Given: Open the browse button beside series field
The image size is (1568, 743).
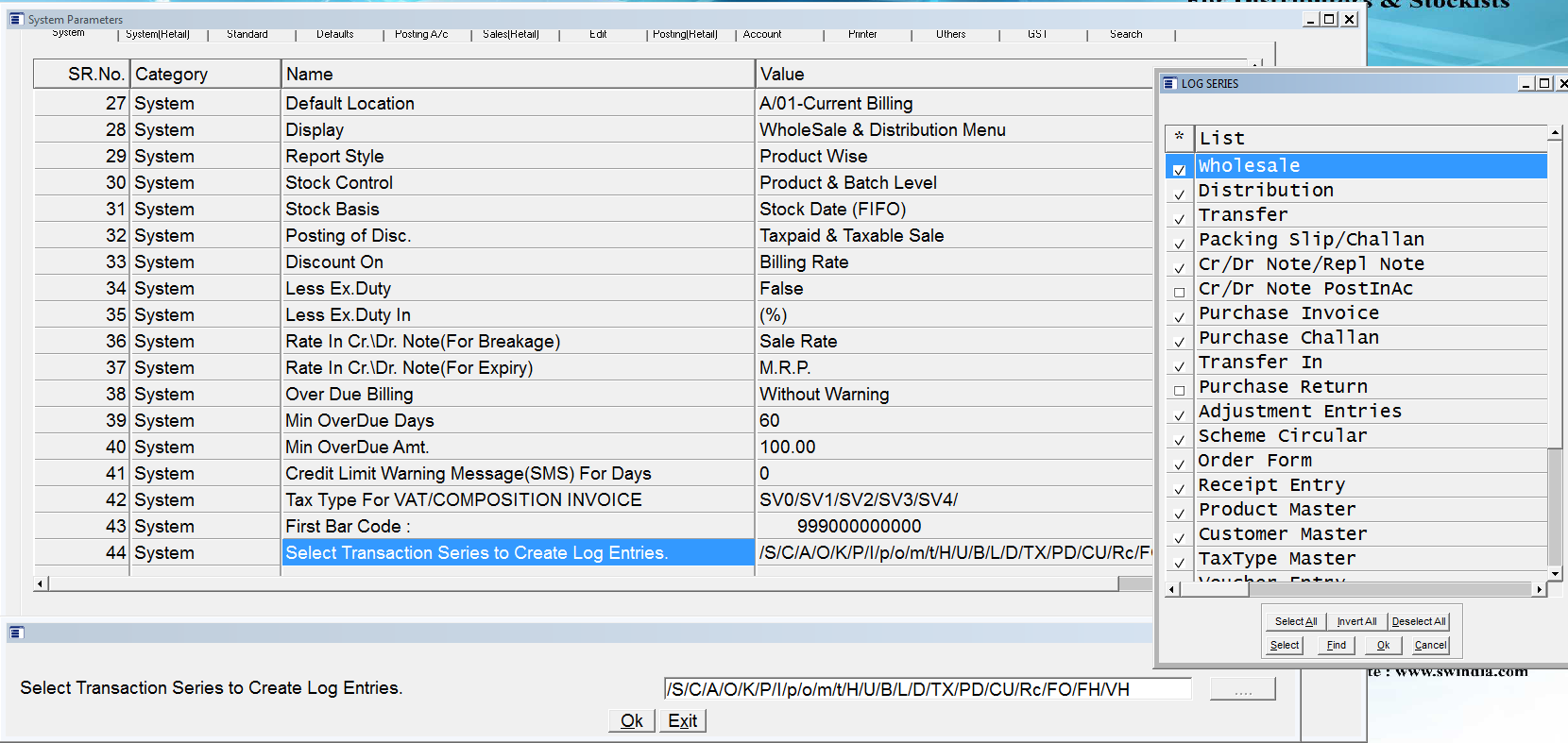Looking at the screenshot, I should [x=1242, y=689].
